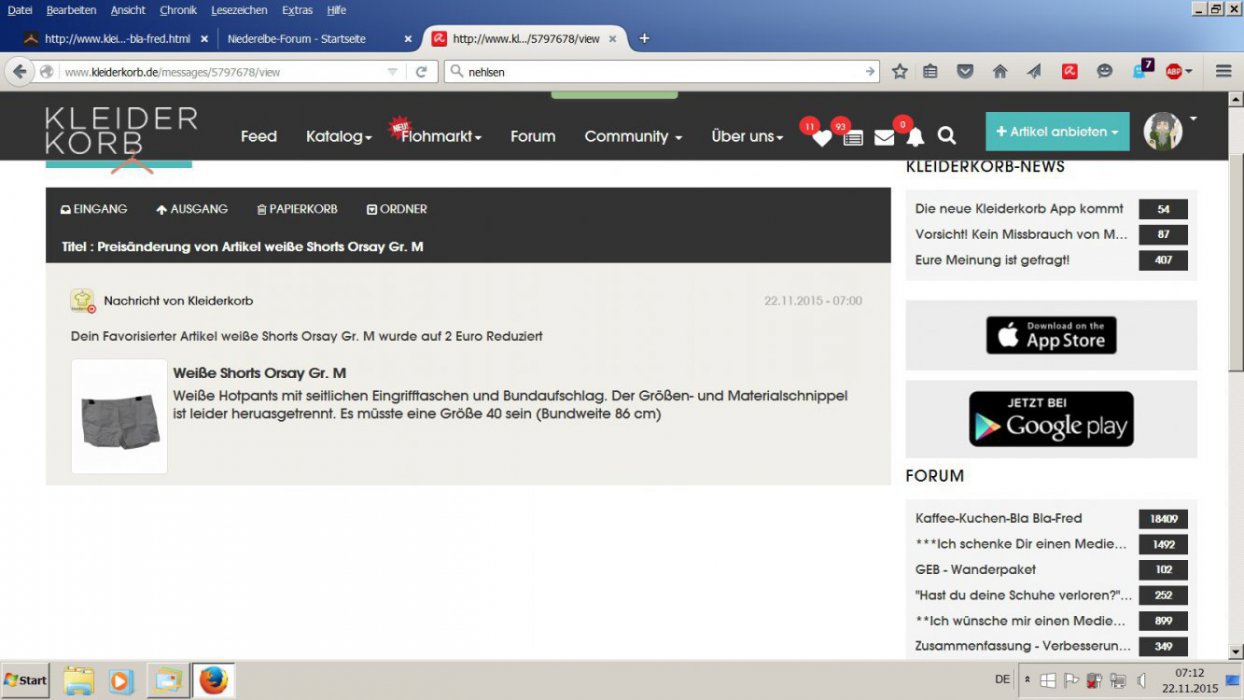
Task: Click the browser search field
Action: click(660, 72)
